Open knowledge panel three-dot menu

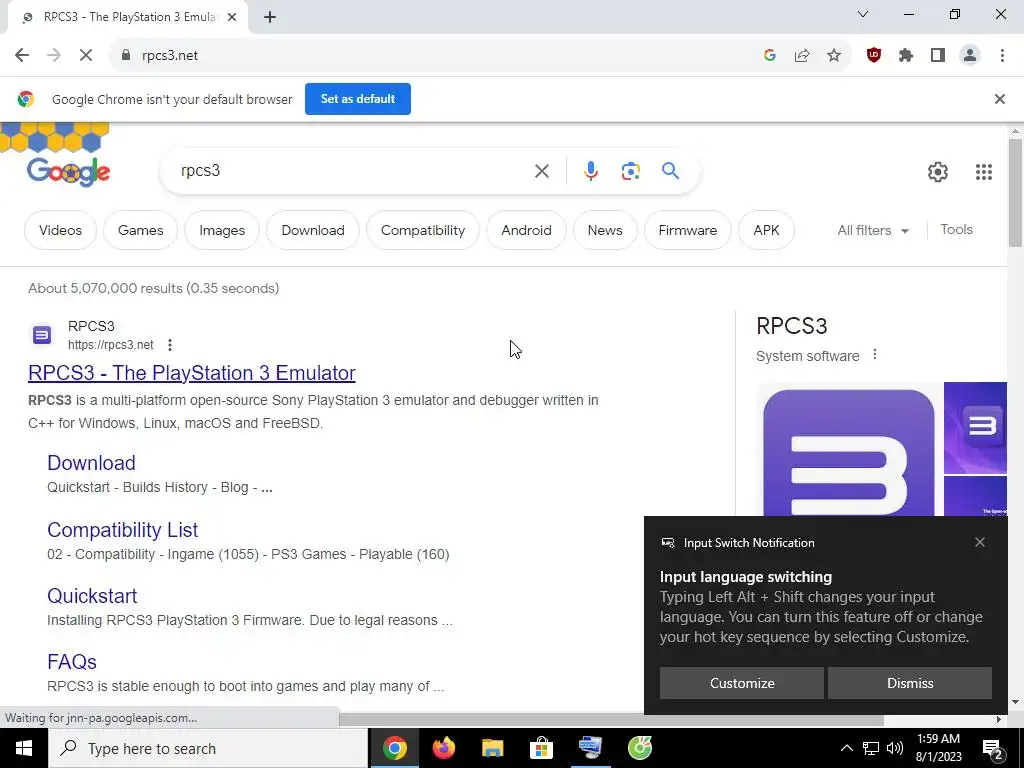point(874,355)
